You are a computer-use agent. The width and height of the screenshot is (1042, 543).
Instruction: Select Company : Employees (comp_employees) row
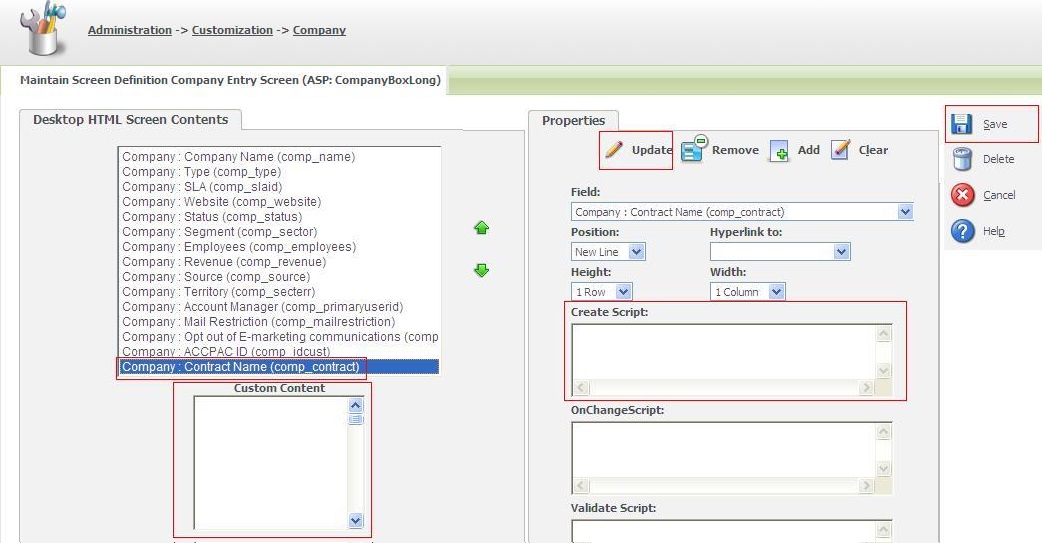tap(279, 247)
